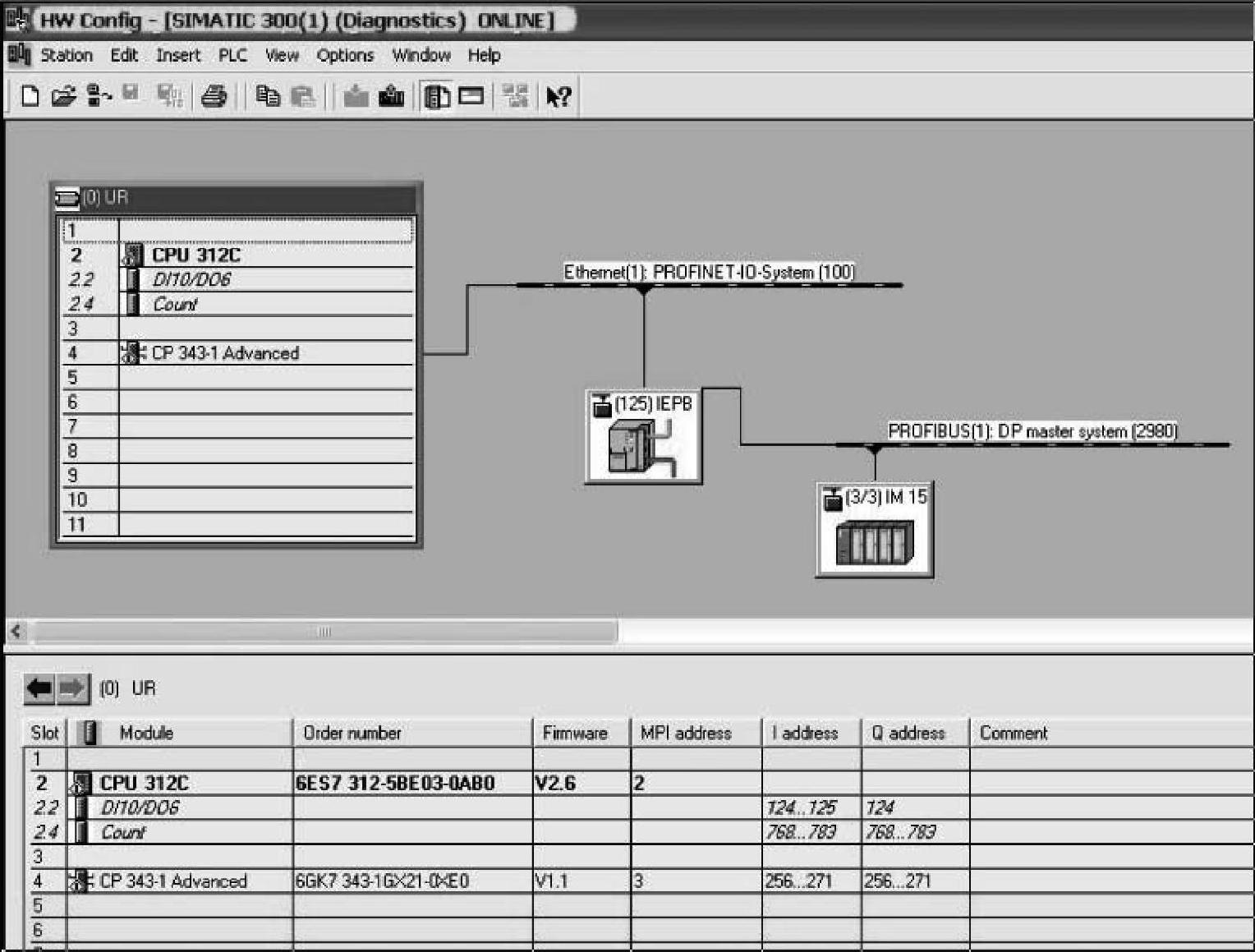Image resolution: width=1255 pixels, height=952 pixels.
Task: Open the PLC menu
Action: pyautogui.click(x=232, y=55)
